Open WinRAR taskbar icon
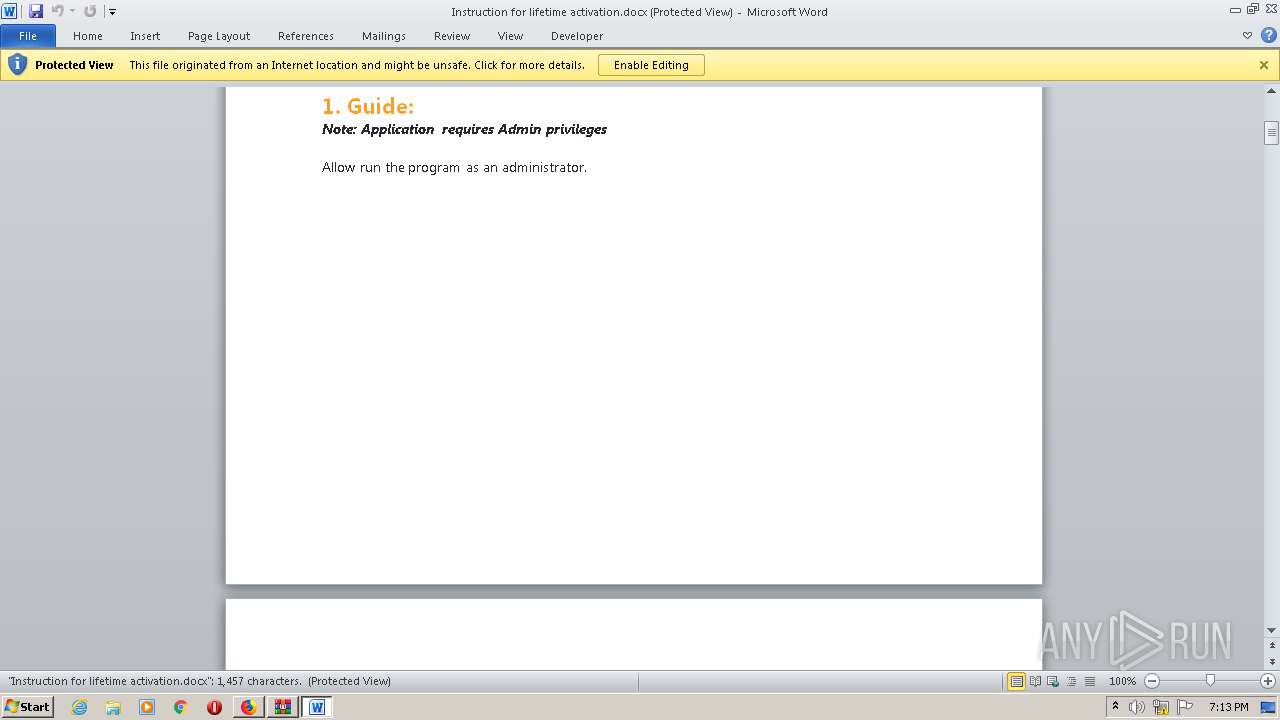This screenshot has width=1280, height=720. point(283,707)
